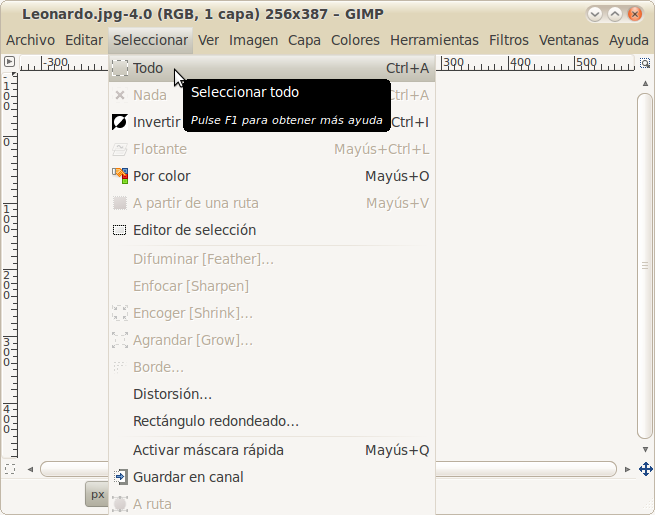The width and height of the screenshot is (655, 515).
Task: Close the GIMP window
Action: [635, 14]
